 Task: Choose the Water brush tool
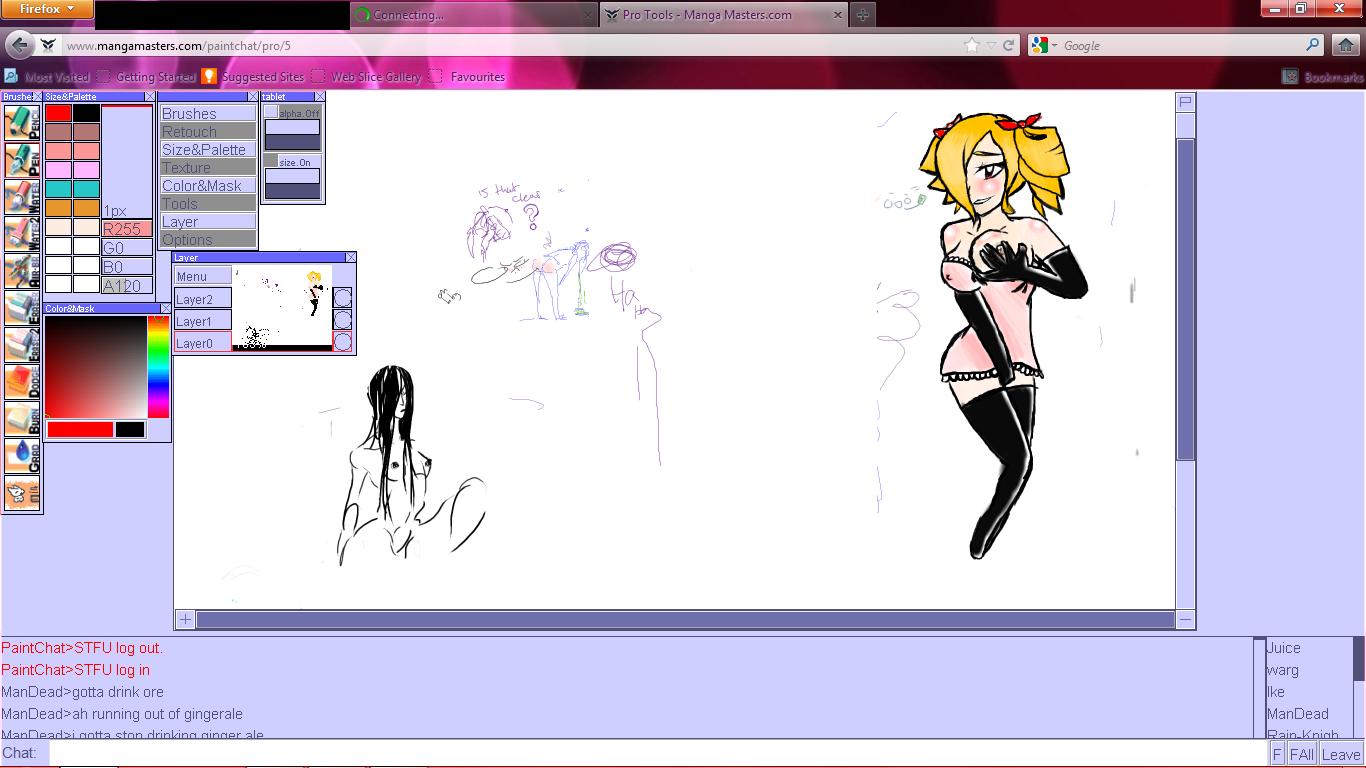click(21, 197)
